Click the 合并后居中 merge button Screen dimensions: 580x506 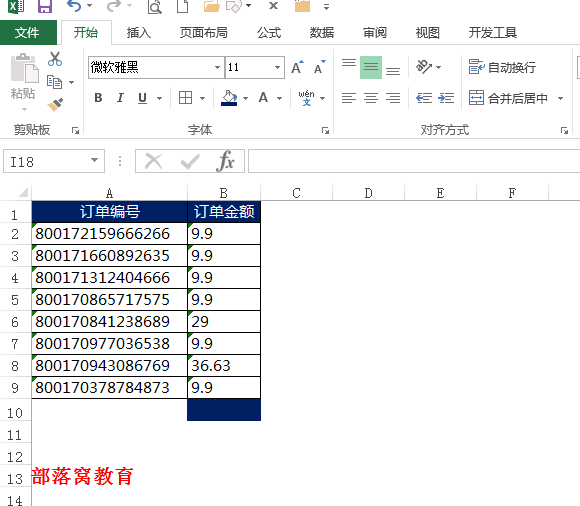(x=509, y=98)
